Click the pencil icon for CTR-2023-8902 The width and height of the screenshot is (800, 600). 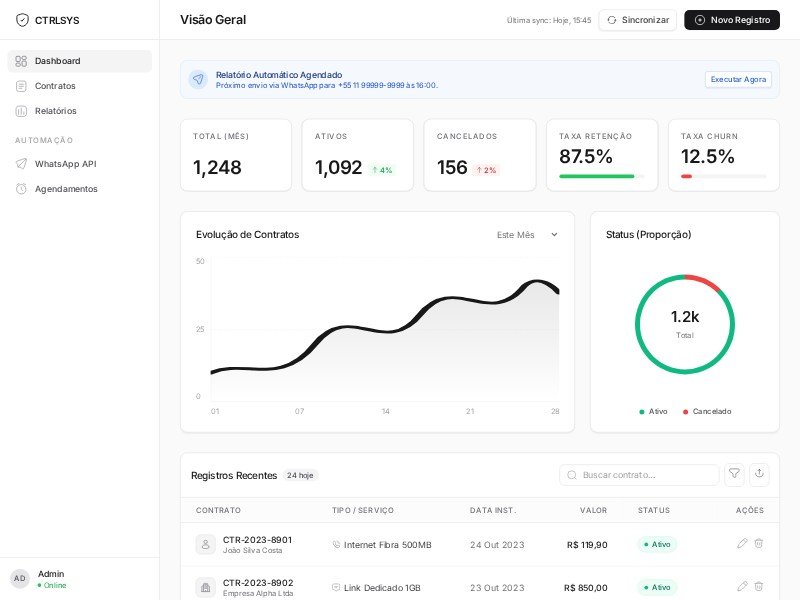click(x=742, y=587)
